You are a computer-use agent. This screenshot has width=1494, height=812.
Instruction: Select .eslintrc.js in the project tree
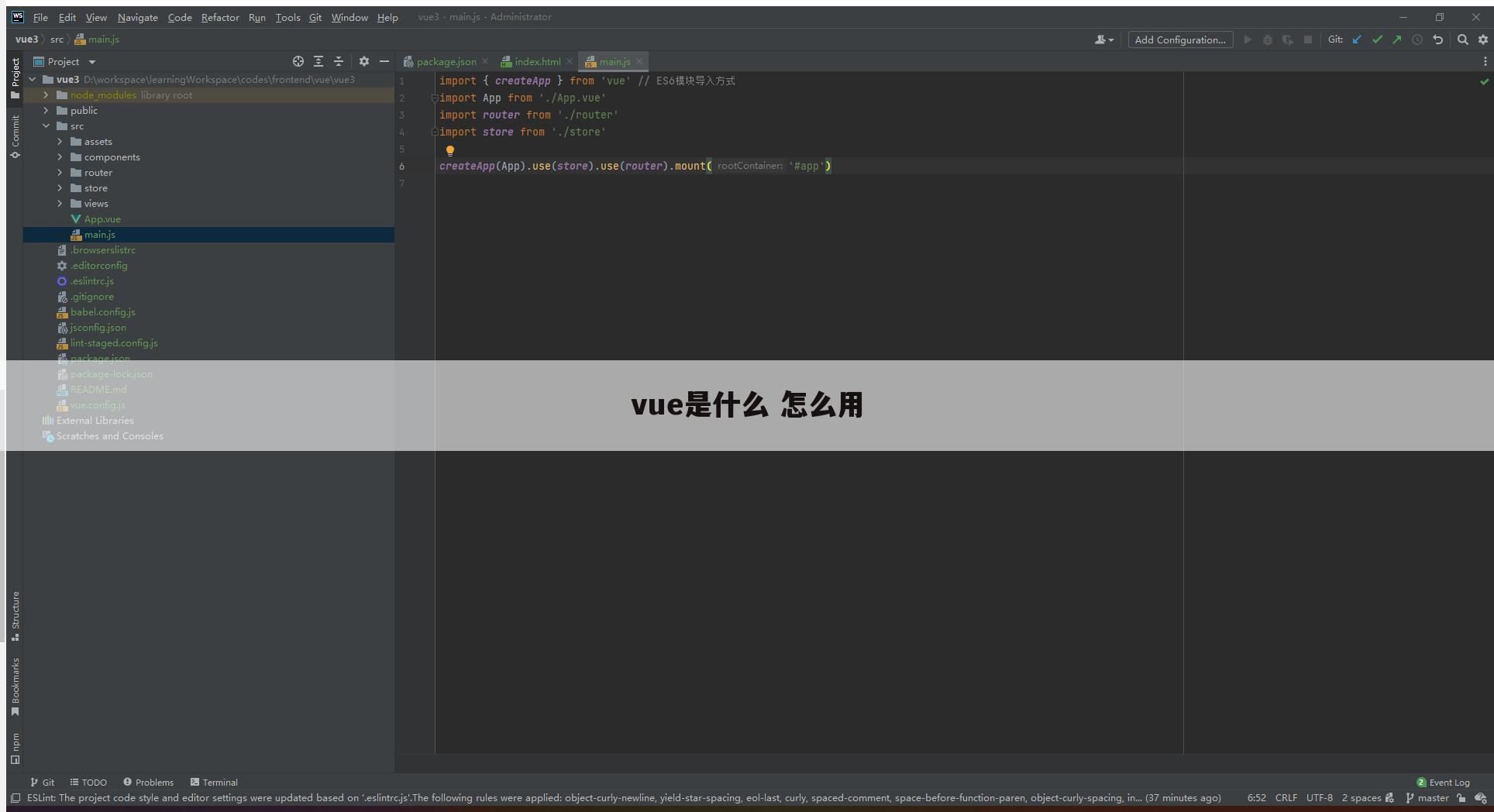pos(92,280)
